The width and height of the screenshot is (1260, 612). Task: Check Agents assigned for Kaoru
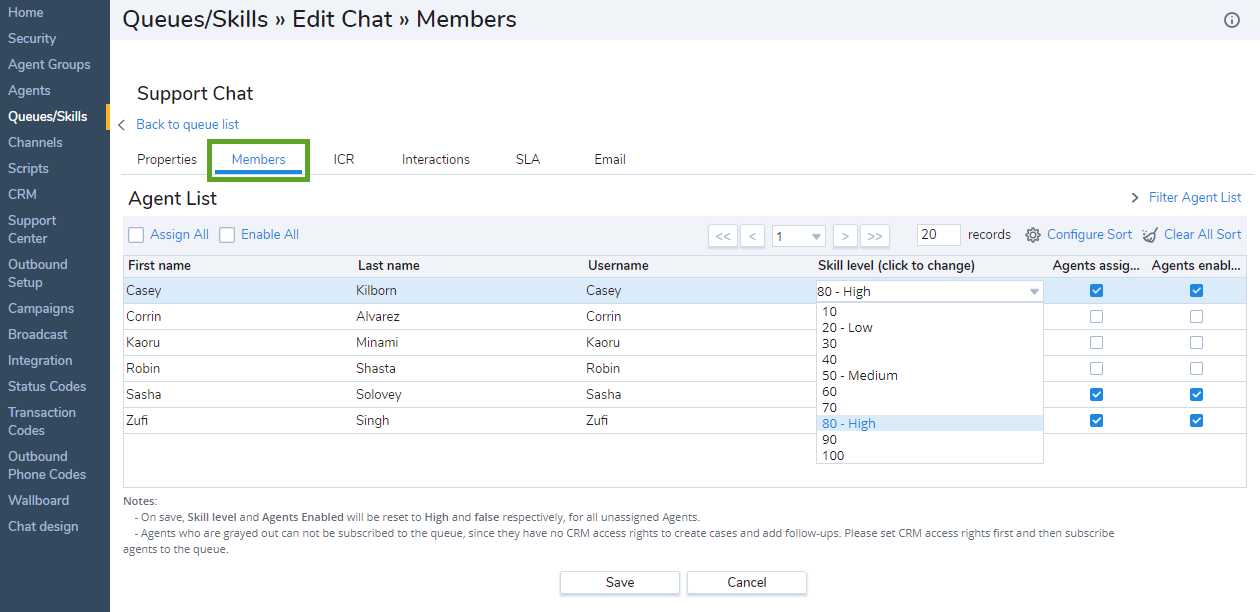click(1096, 343)
